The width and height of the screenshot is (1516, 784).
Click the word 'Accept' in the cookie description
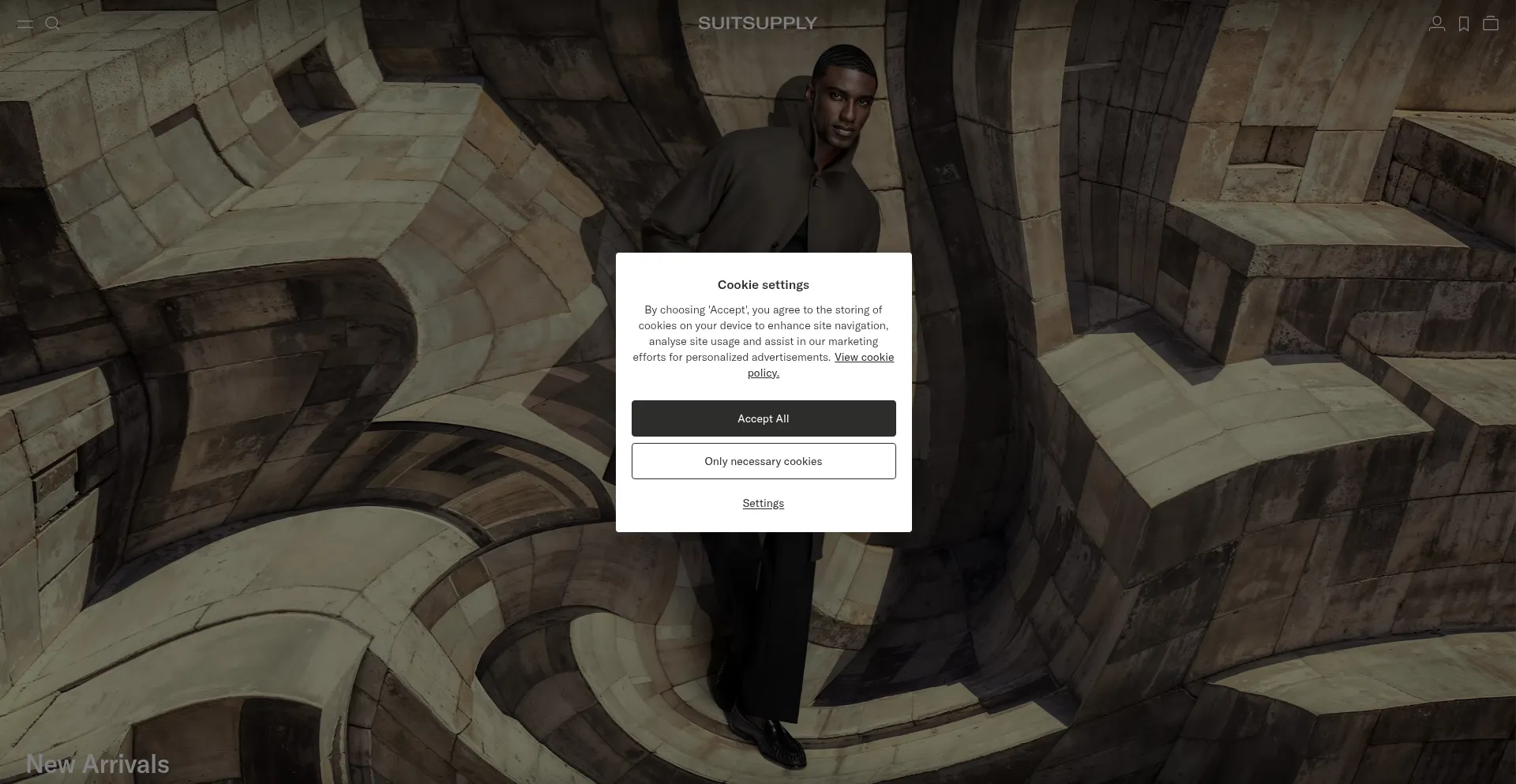click(727, 310)
